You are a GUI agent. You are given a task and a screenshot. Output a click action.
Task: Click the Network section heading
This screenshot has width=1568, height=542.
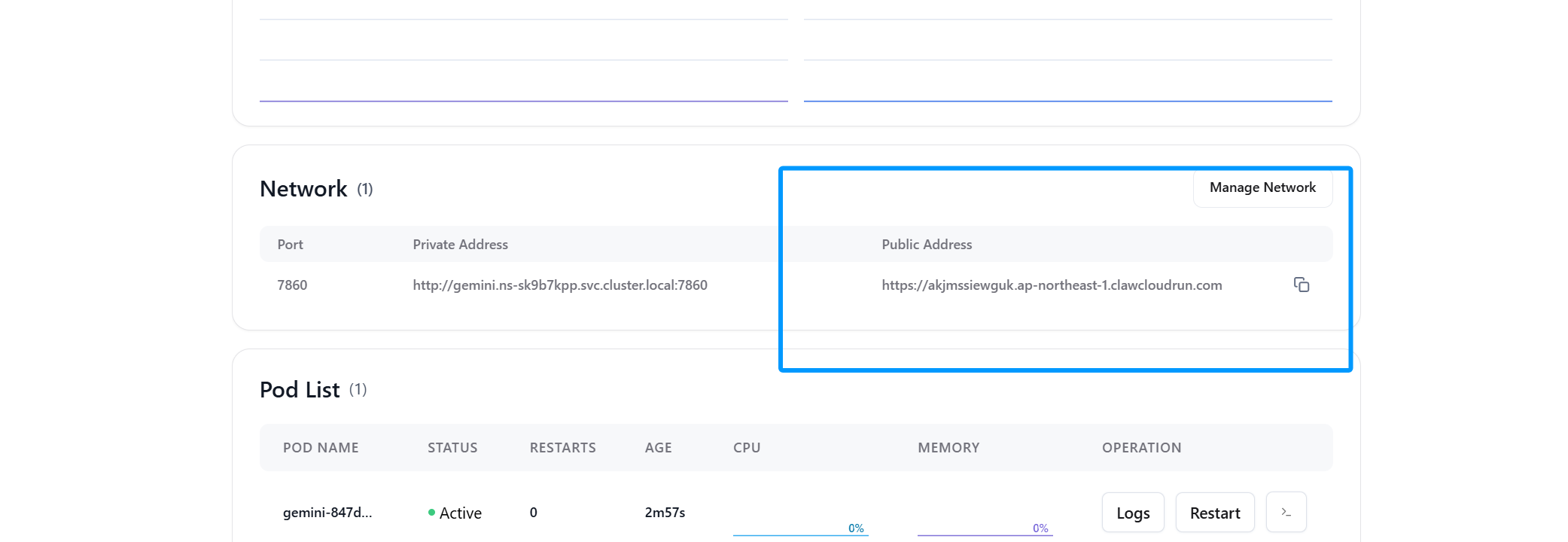[x=303, y=189]
